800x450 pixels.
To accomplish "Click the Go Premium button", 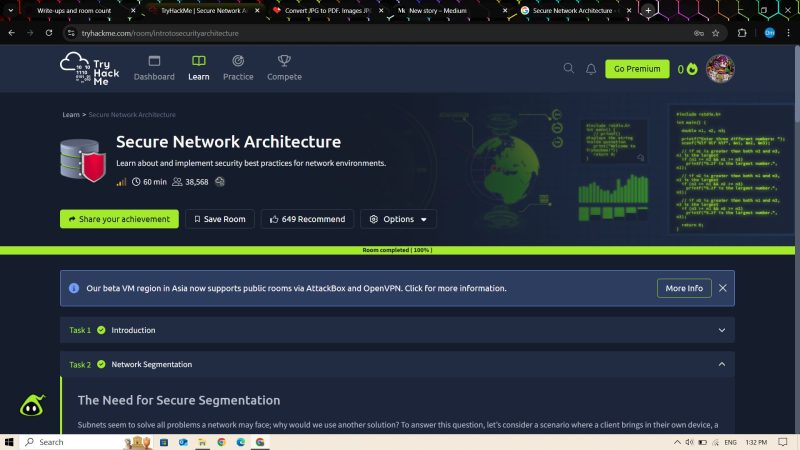I will pos(637,69).
